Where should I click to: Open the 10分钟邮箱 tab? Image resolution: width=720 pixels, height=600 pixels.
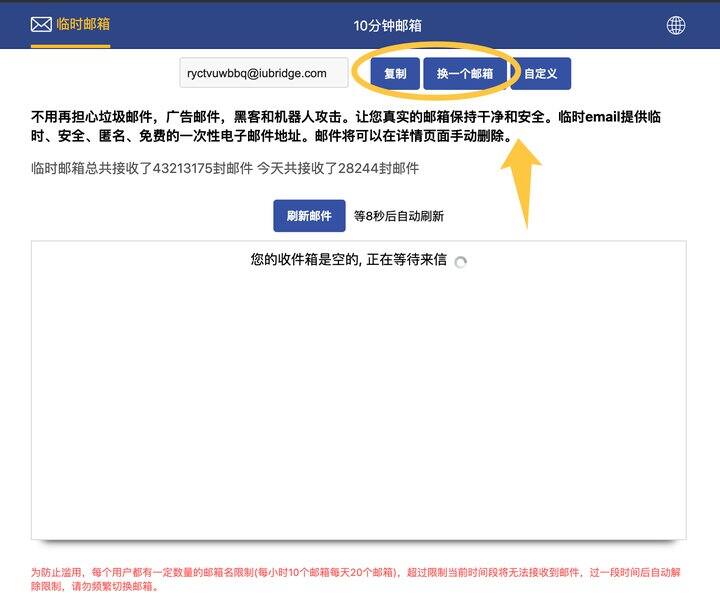coord(387,25)
